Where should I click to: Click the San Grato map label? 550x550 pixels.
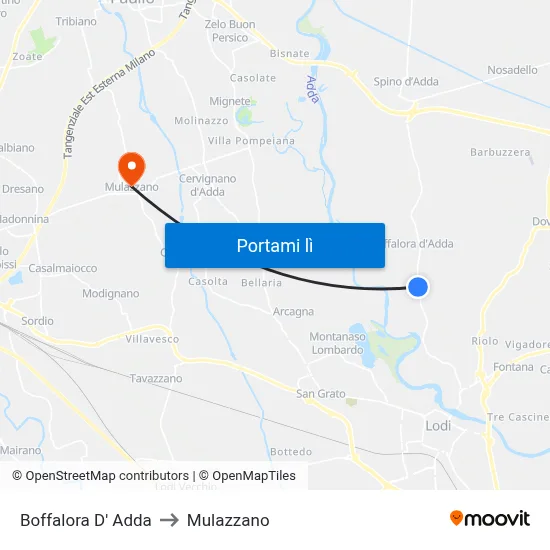tap(321, 394)
